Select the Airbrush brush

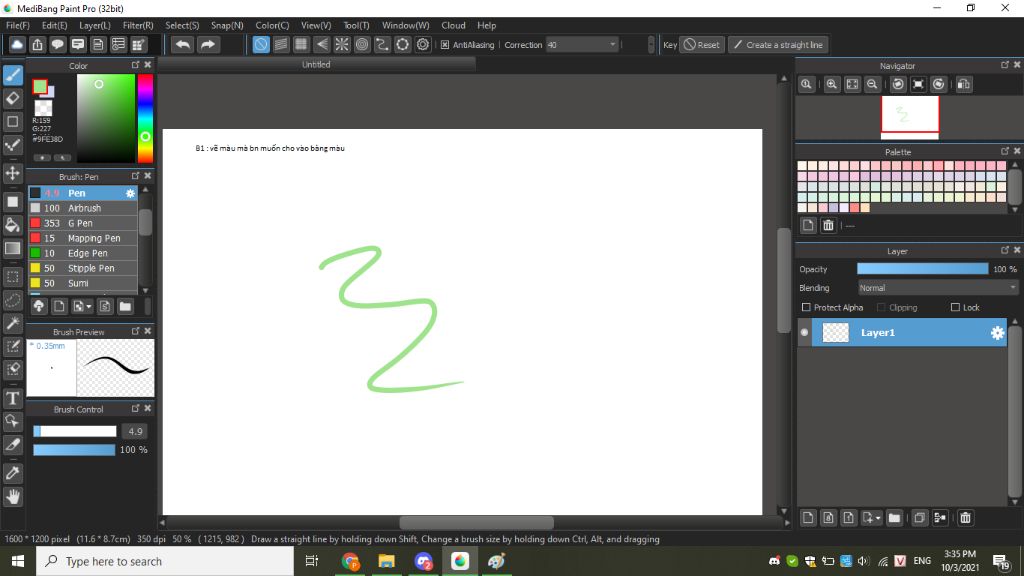coord(83,208)
